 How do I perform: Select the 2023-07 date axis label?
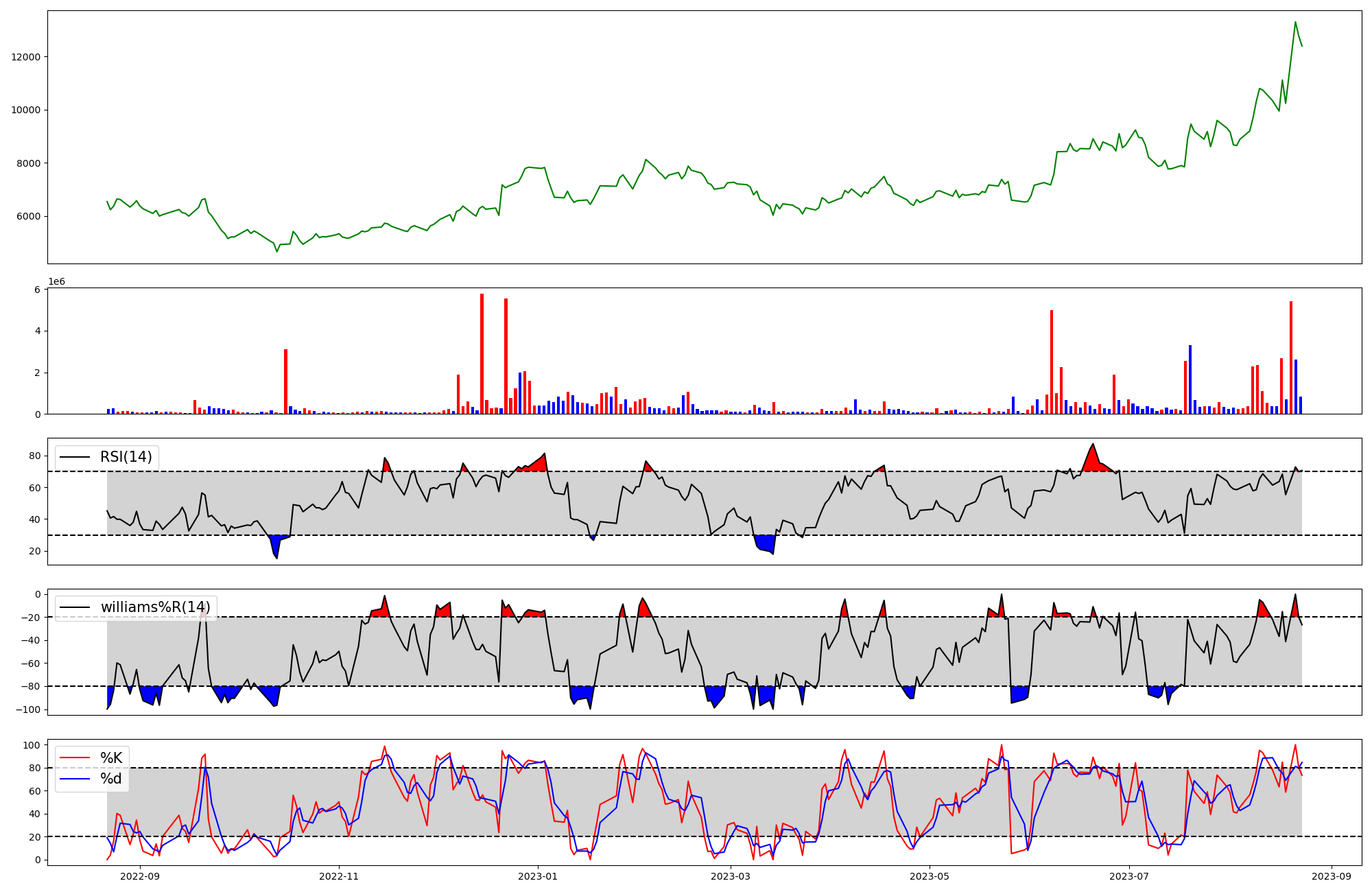(x=1128, y=876)
